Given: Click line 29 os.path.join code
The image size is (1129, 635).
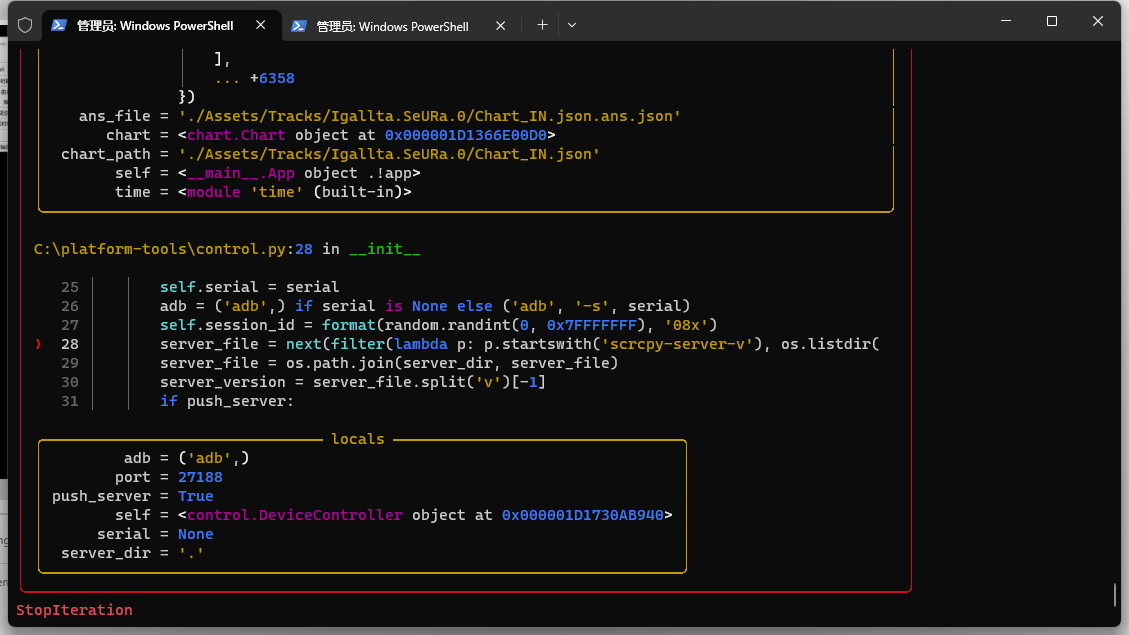Looking at the screenshot, I should [389, 363].
